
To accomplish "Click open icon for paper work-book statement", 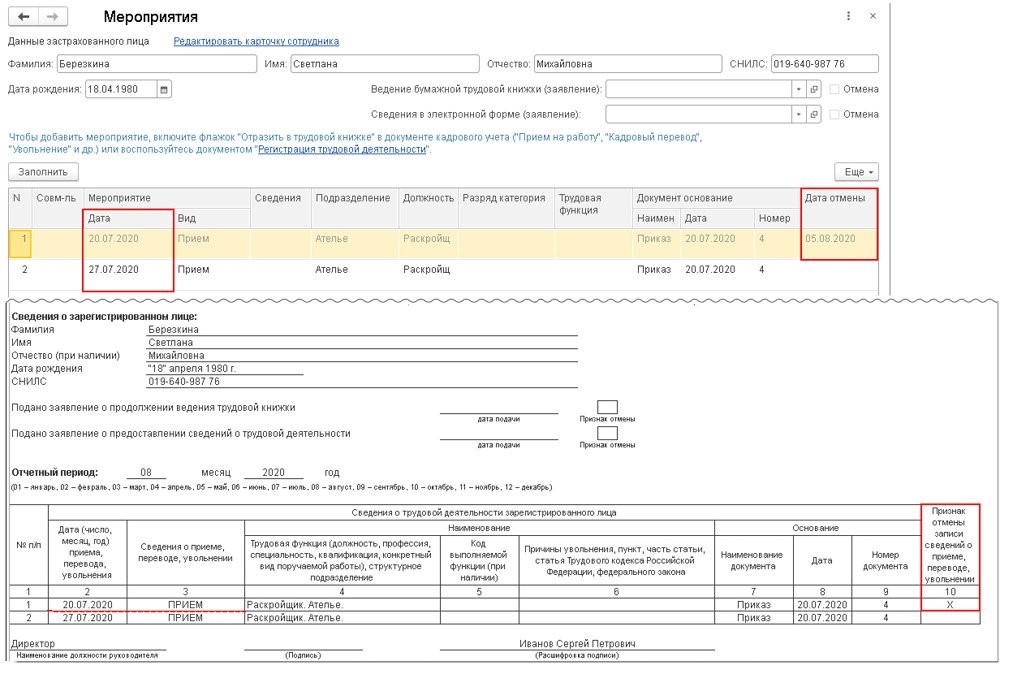I will (814, 89).
